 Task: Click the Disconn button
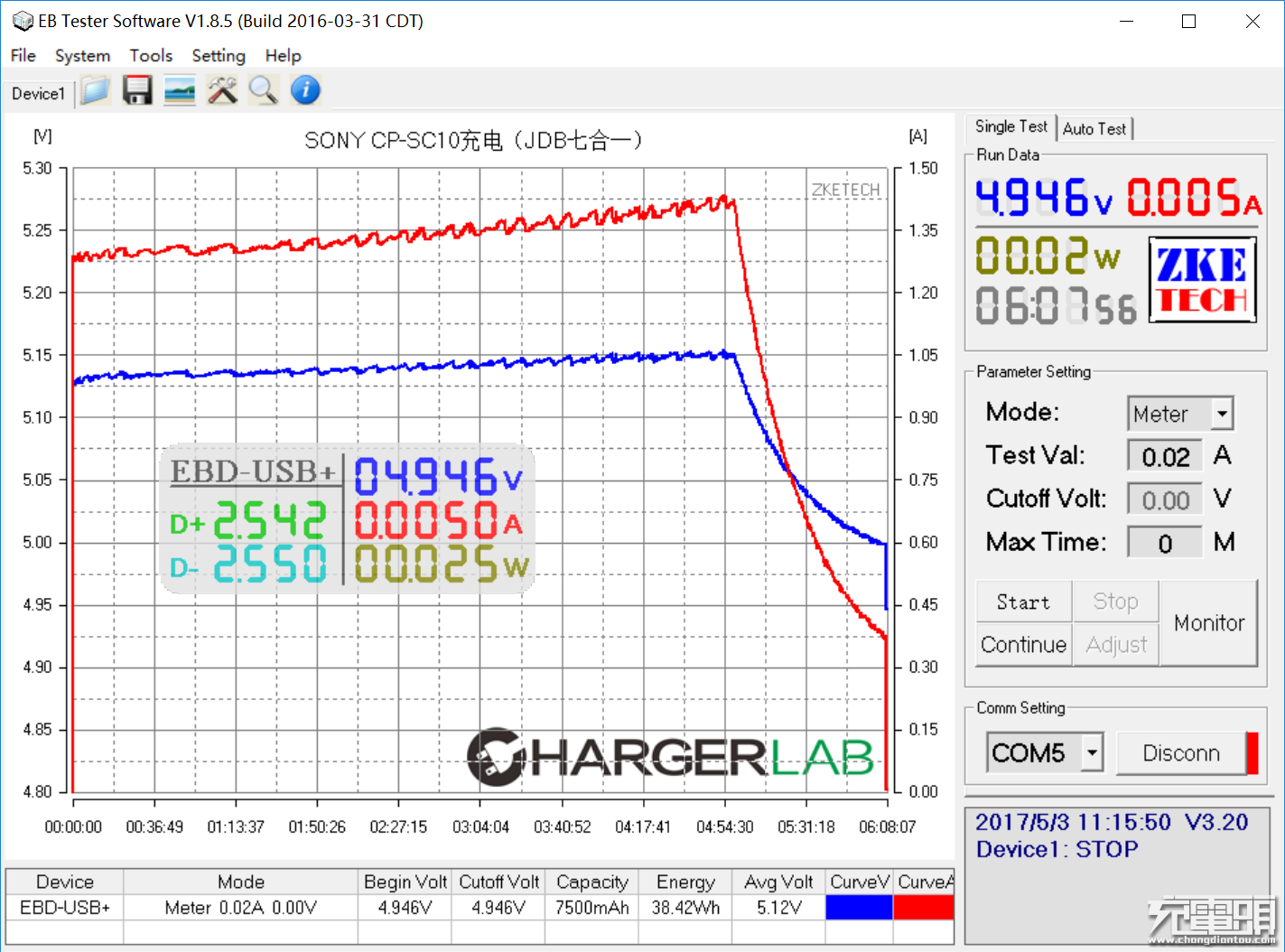click(1181, 753)
